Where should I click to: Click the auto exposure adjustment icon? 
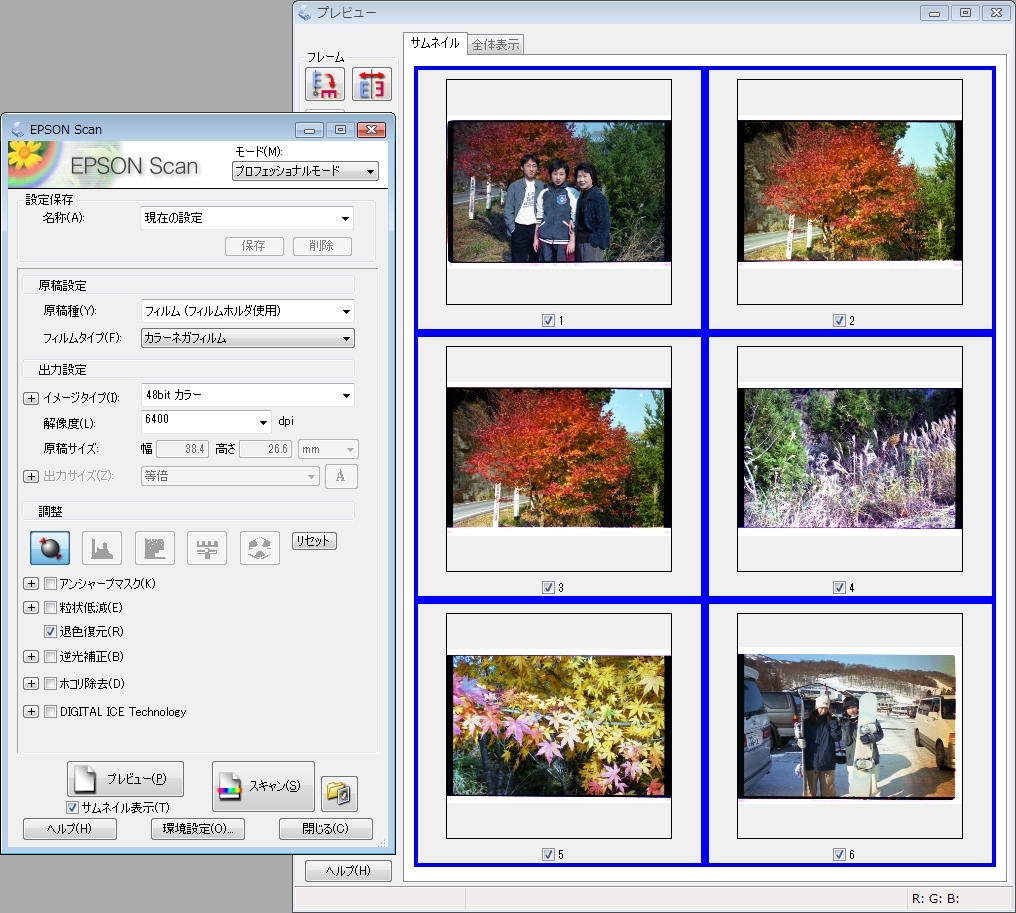50,547
